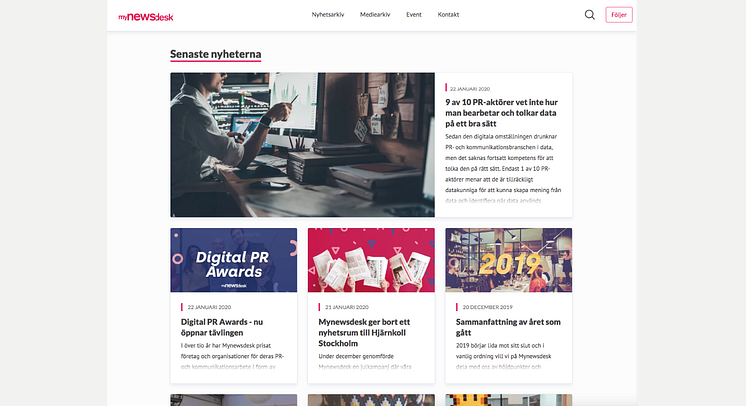The width and height of the screenshot is (746, 406).
Task: Open the featured image of man at monitors
Action: click(303, 145)
